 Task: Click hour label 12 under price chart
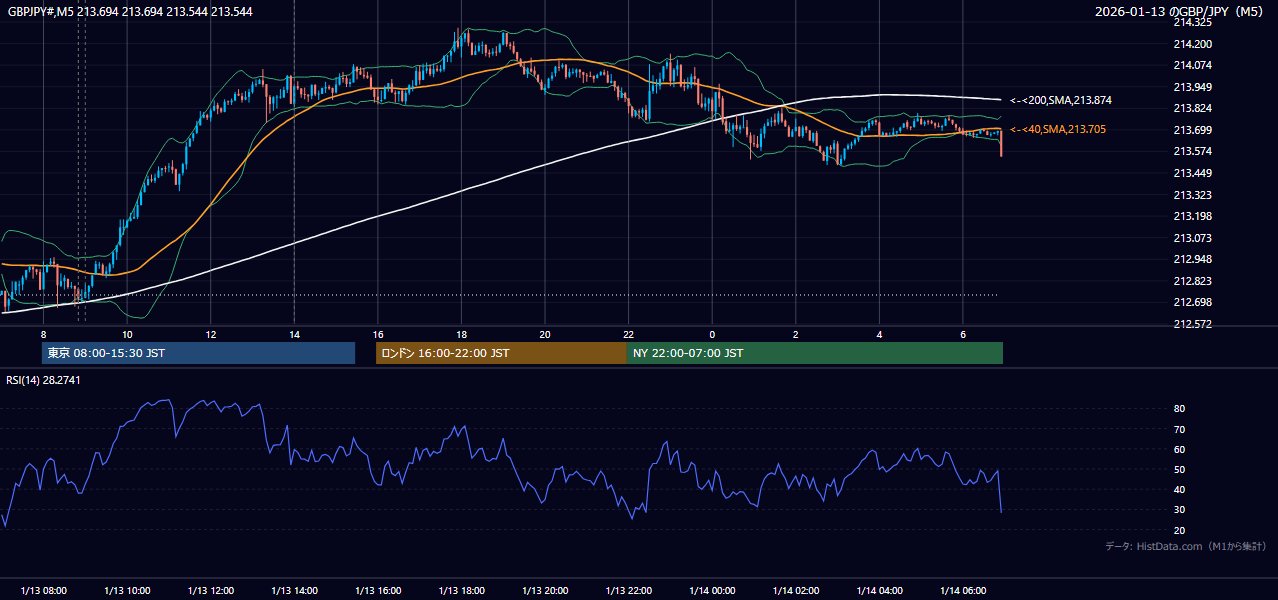pos(210,334)
